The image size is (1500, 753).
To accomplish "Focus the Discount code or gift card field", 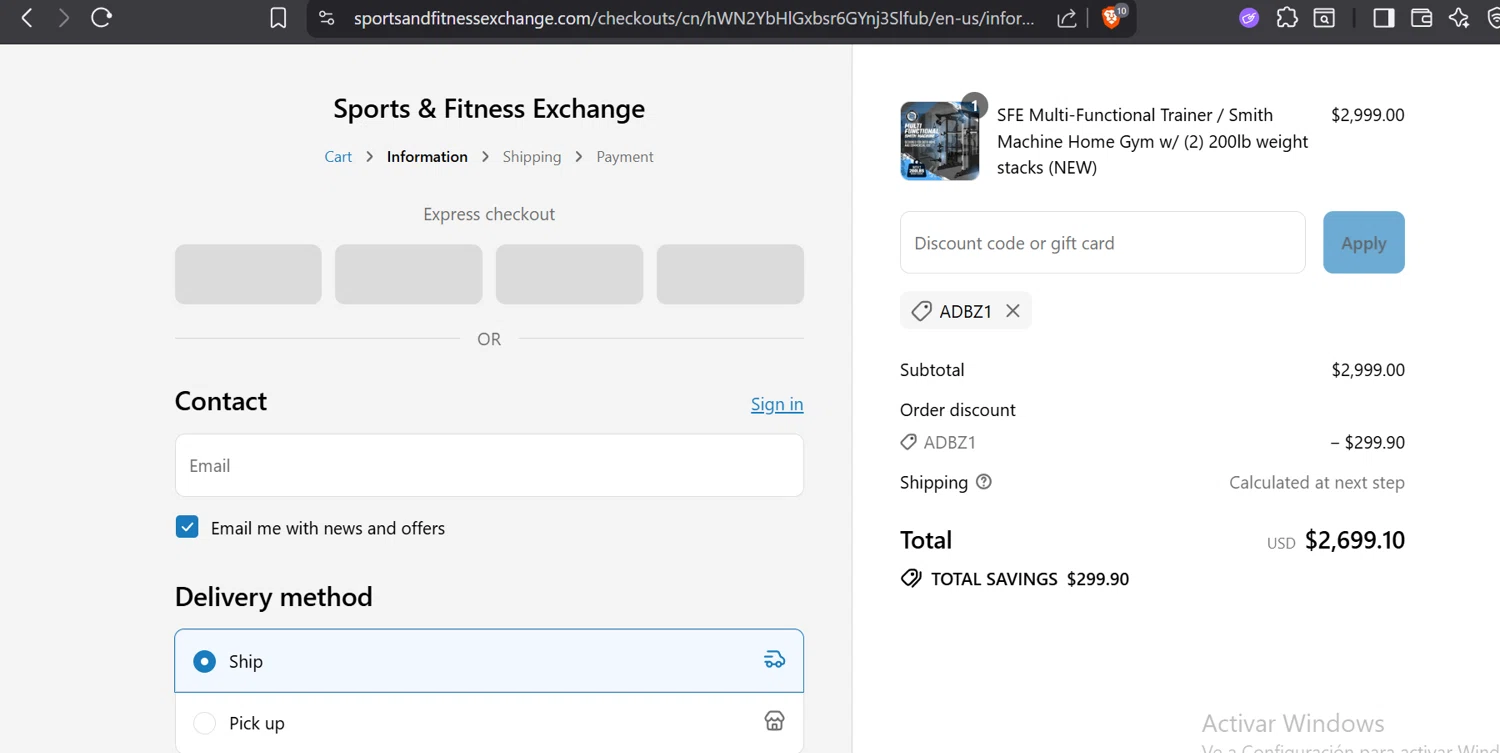I will 1103,242.
